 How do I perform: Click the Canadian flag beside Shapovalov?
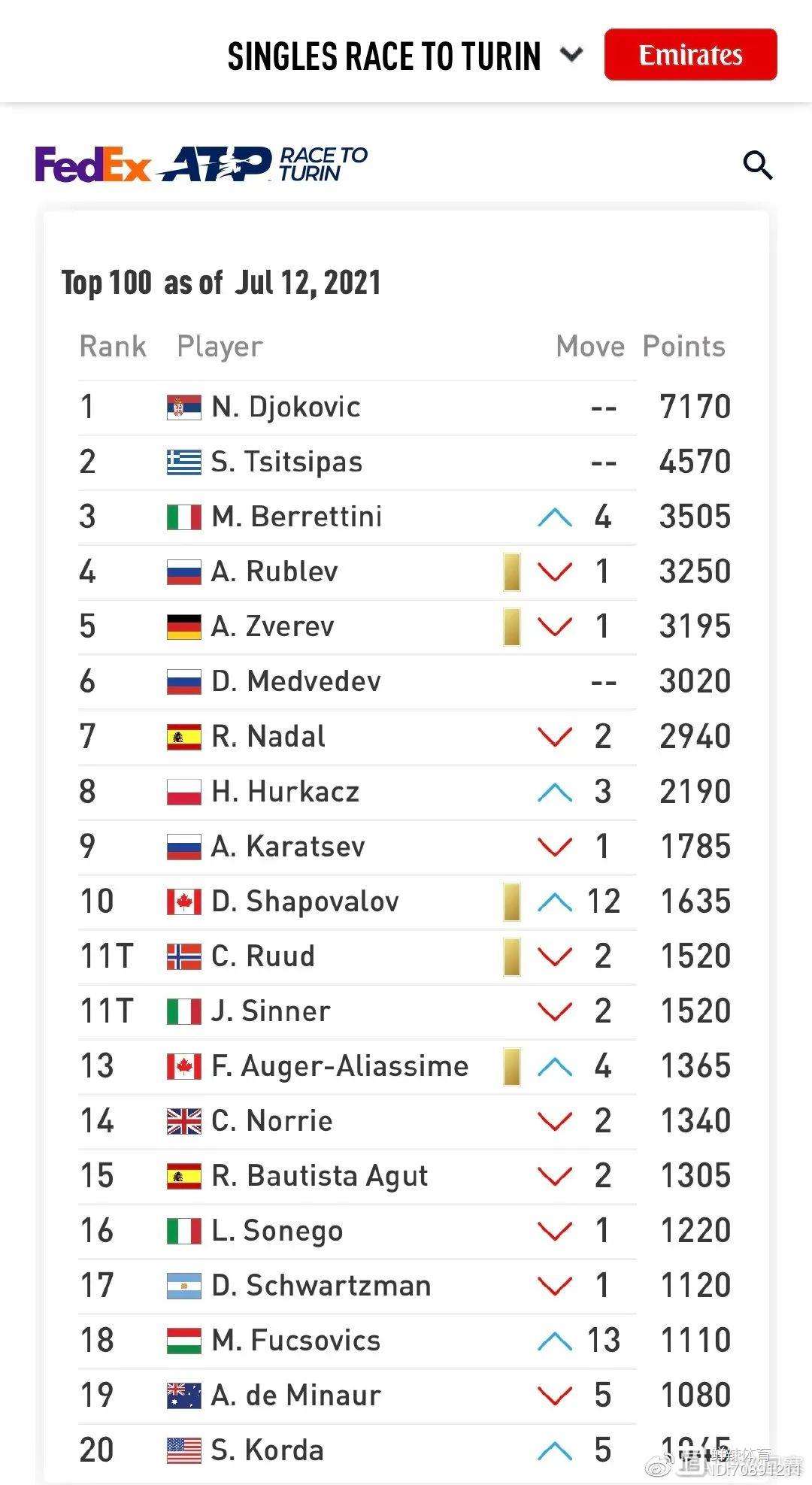pos(184,902)
